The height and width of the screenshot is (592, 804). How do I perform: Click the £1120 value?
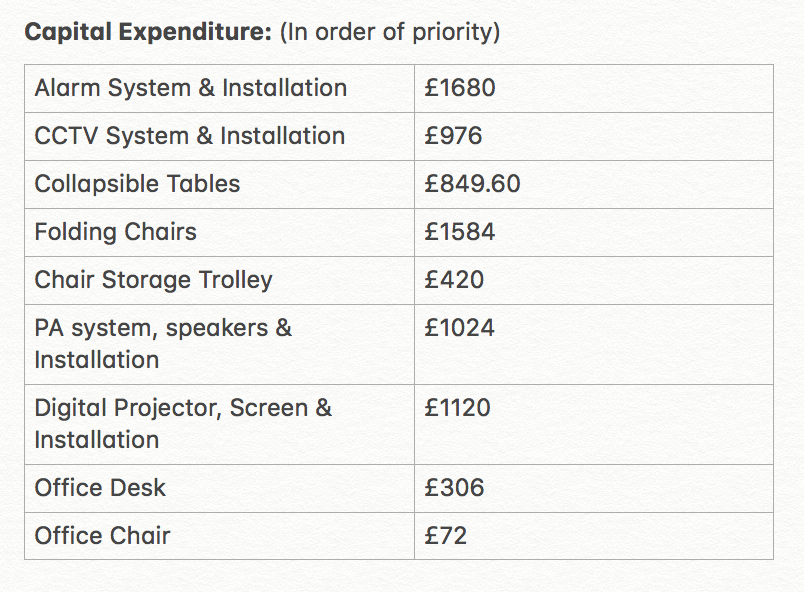(457, 408)
